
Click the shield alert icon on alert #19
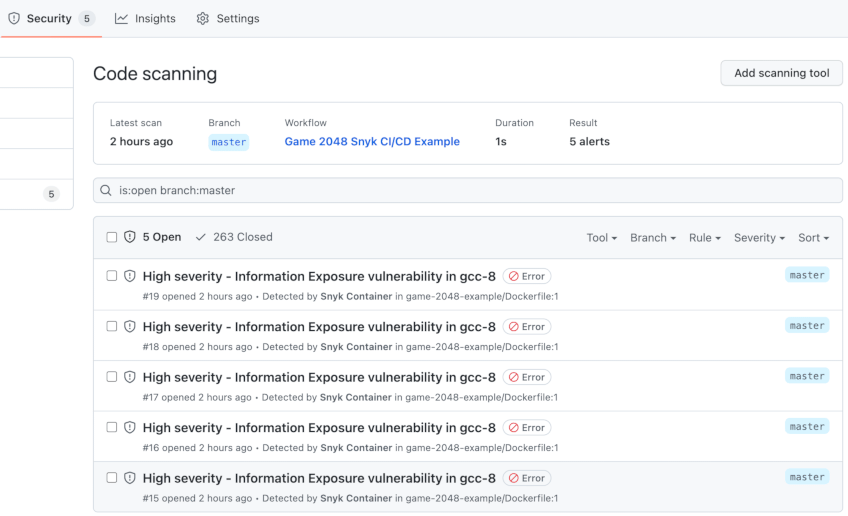(x=130, y=276)
